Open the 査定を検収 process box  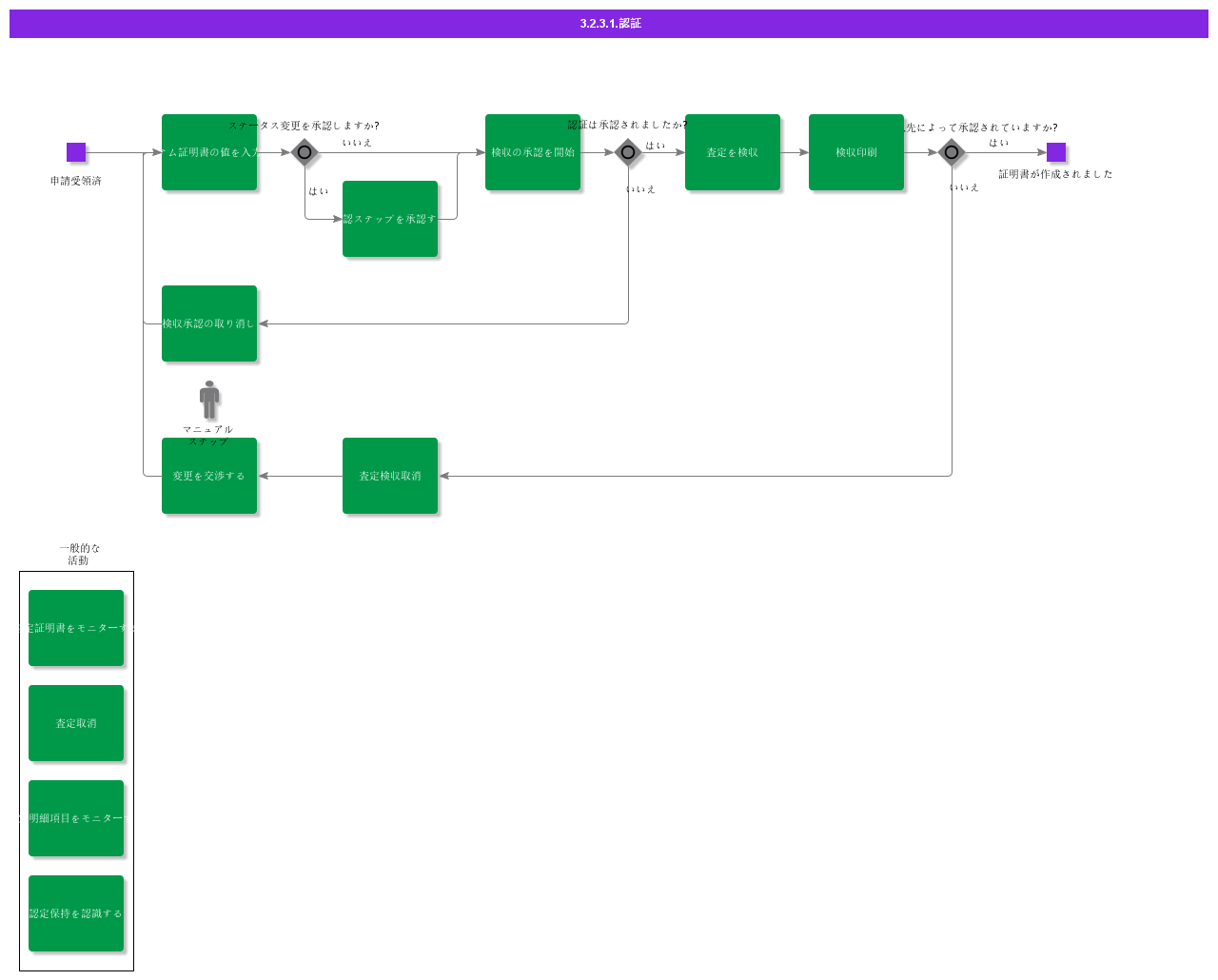pyautogui.click(x=733, y=152)
